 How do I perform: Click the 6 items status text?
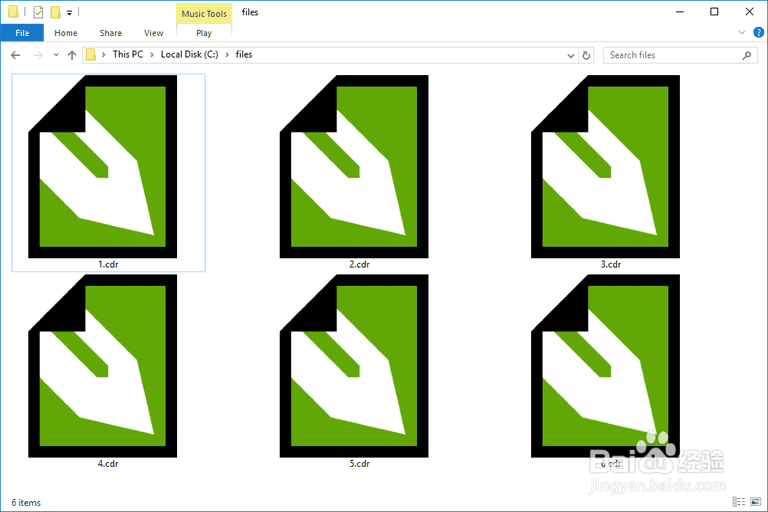[x=26, y=503]
